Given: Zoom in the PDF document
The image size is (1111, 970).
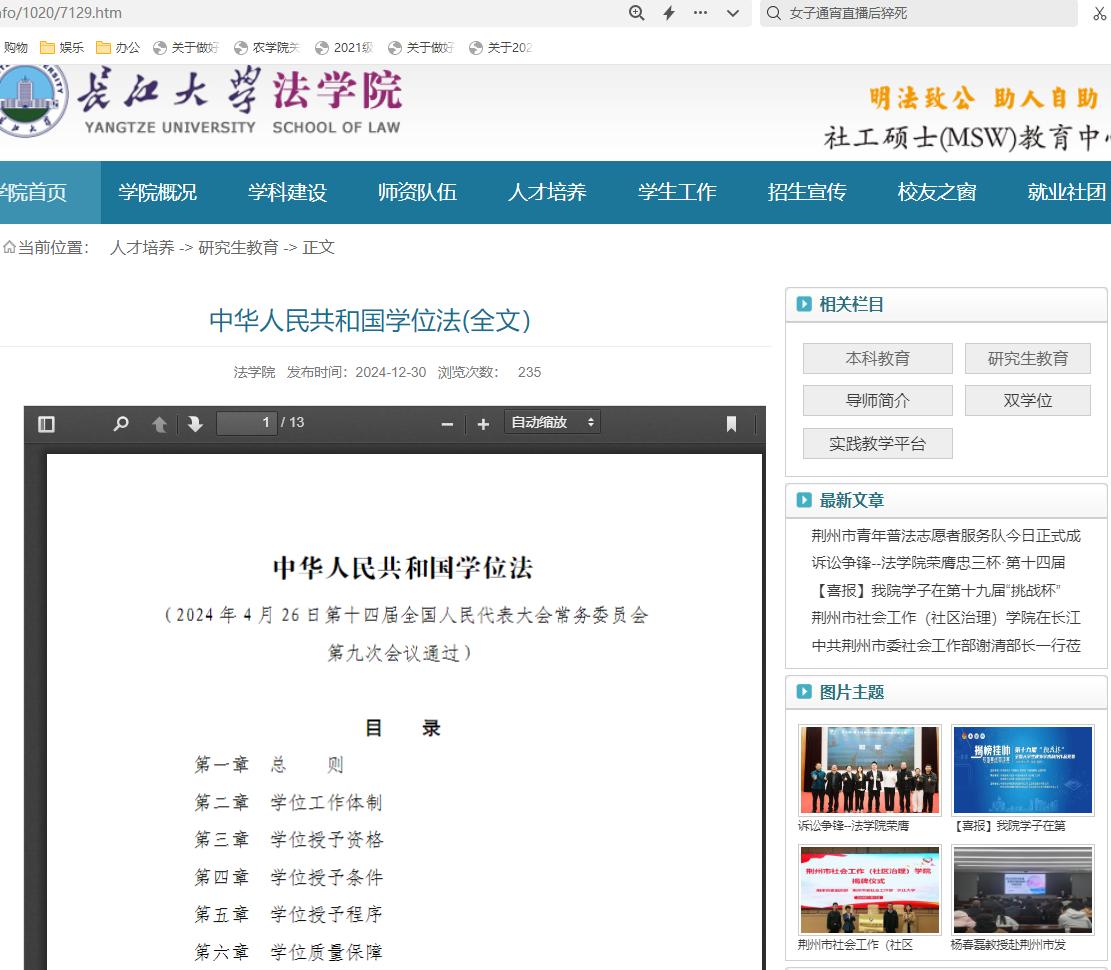Looking at the screenshot, I should pyautogui.click(x=483, y=424).
